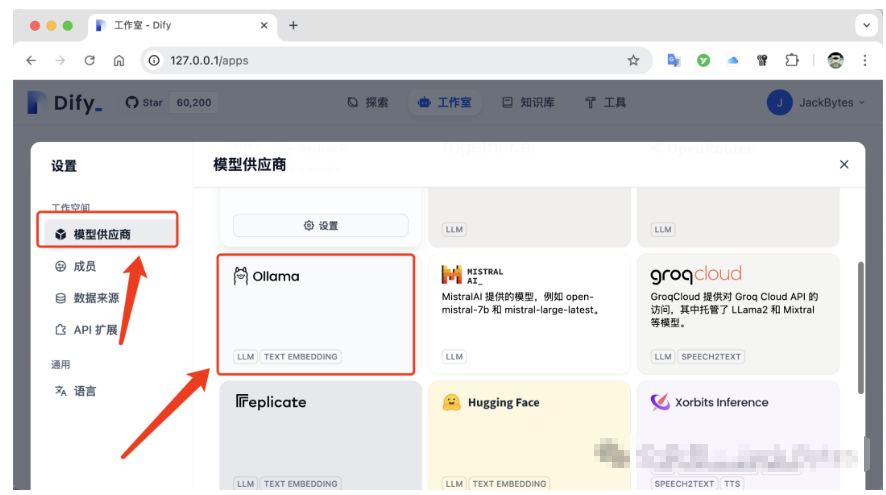
Task: Select the GroqCloud provider card
Action: tap(738, 314)
